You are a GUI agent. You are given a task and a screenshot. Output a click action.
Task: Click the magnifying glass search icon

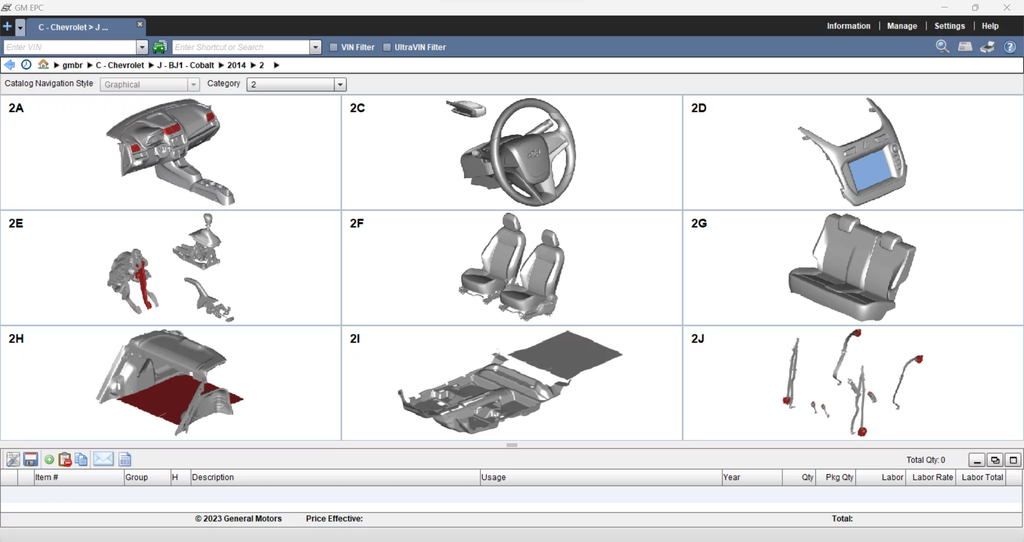click(x=942, y=47)
